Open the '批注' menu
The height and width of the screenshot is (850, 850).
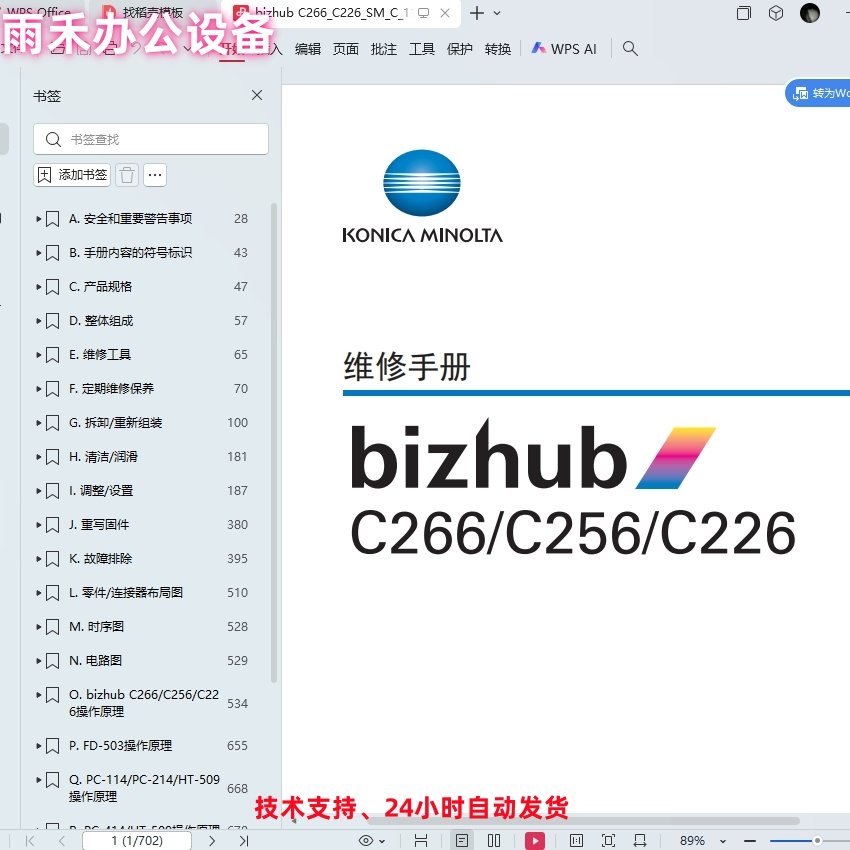[383, 48]
